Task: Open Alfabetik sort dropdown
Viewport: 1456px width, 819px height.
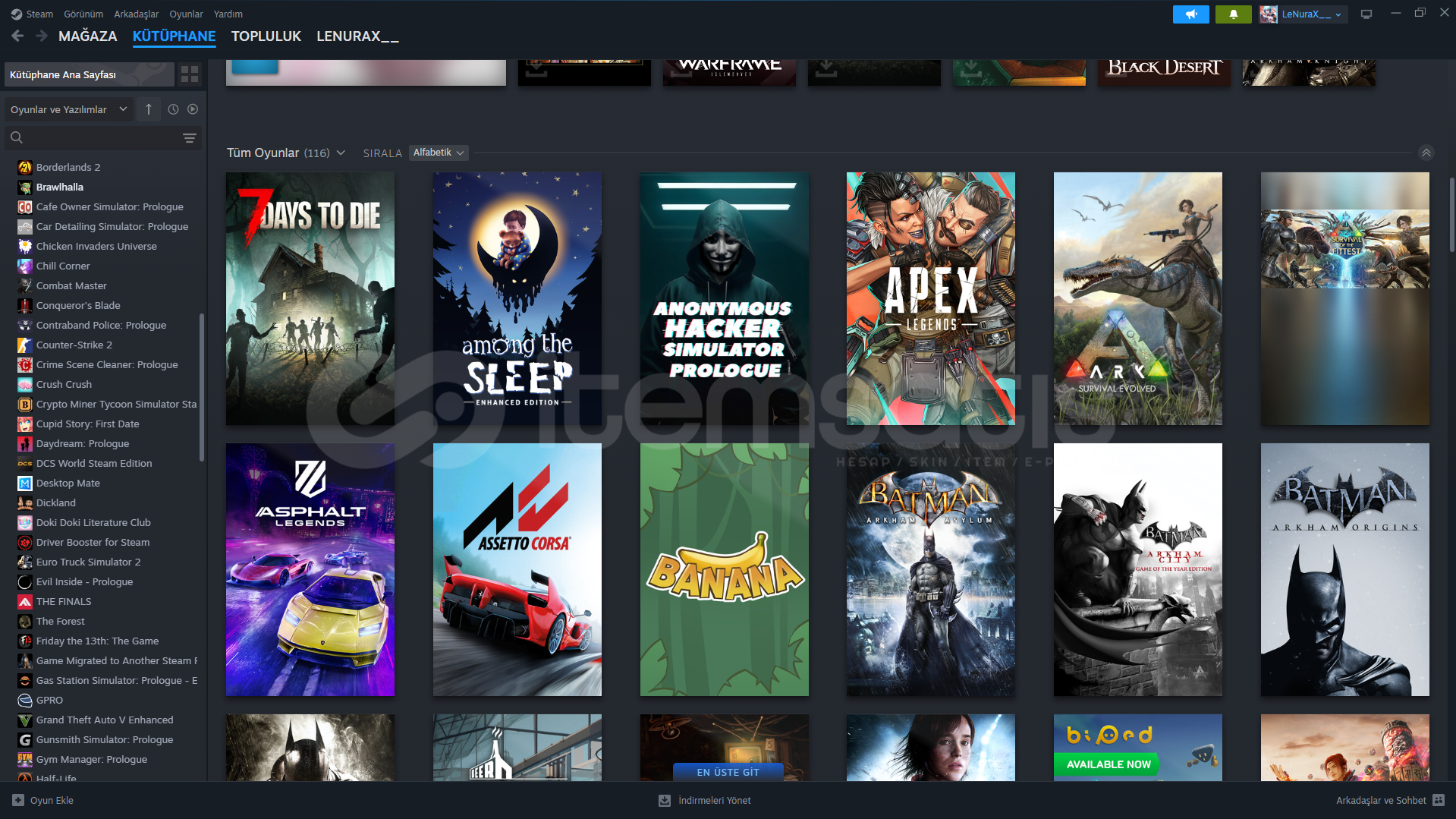Action: pos(439,153)
